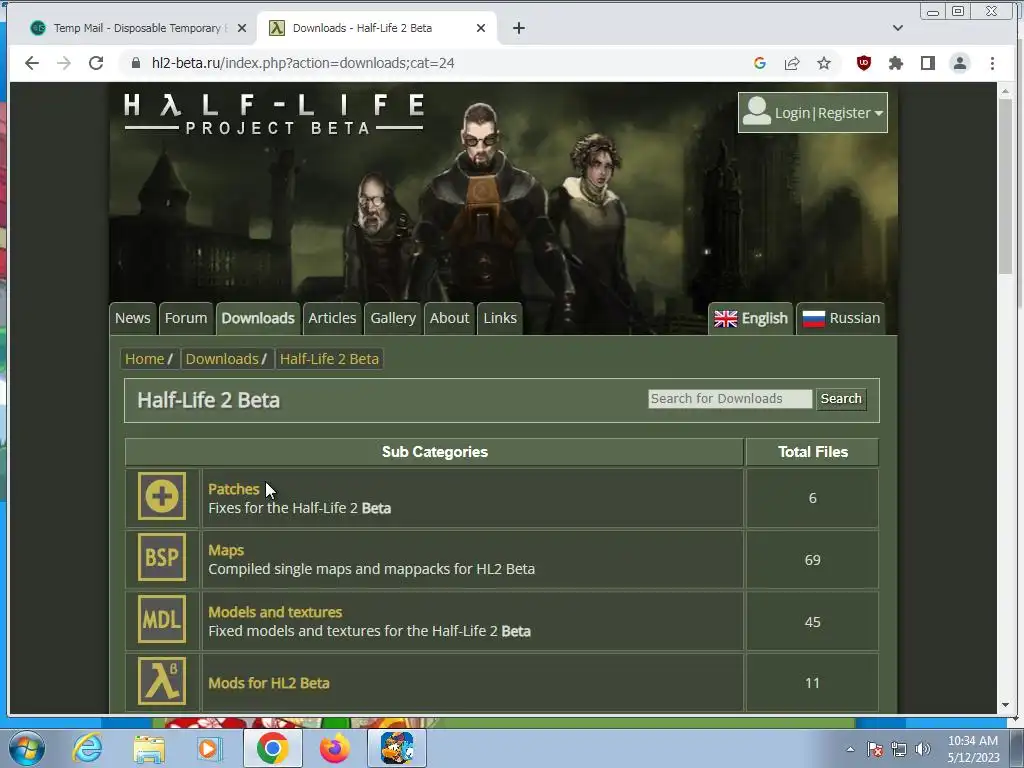Click the Sub Categories column header

coord(434,452)
